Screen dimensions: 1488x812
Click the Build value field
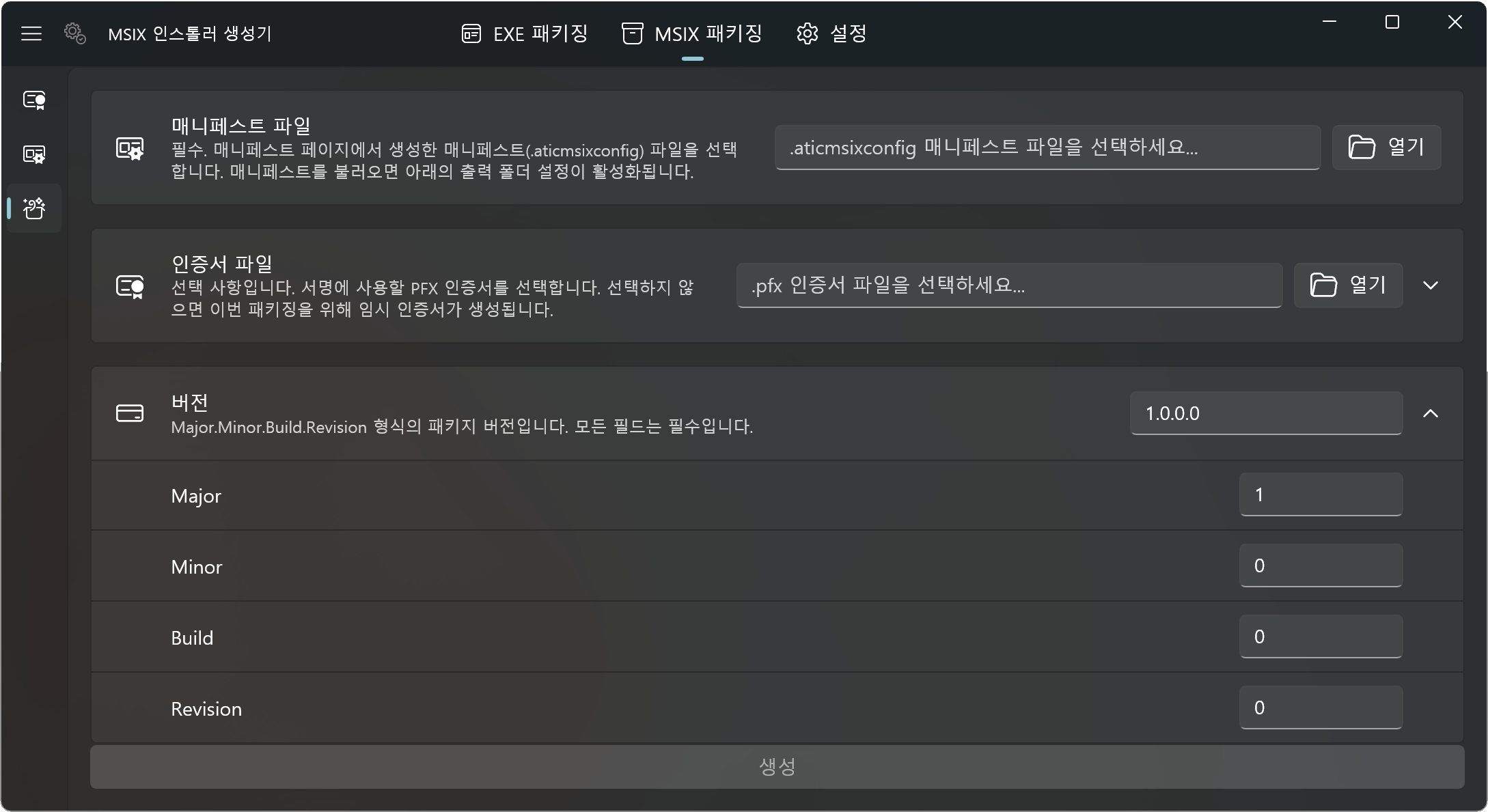(x=1321, y=636)
